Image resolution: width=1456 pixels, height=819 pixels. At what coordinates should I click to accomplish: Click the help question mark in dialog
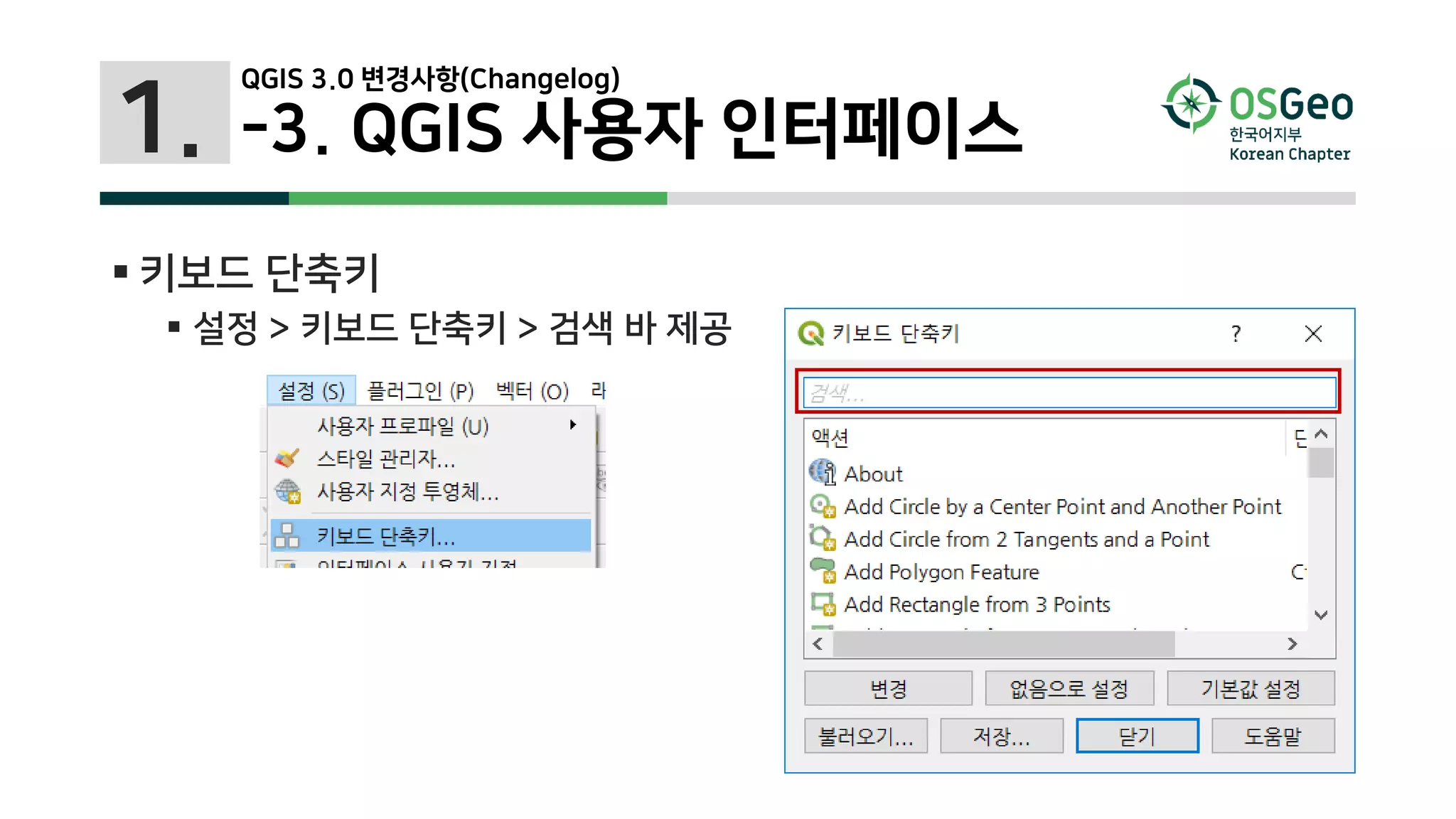(x=1236, y=333)
